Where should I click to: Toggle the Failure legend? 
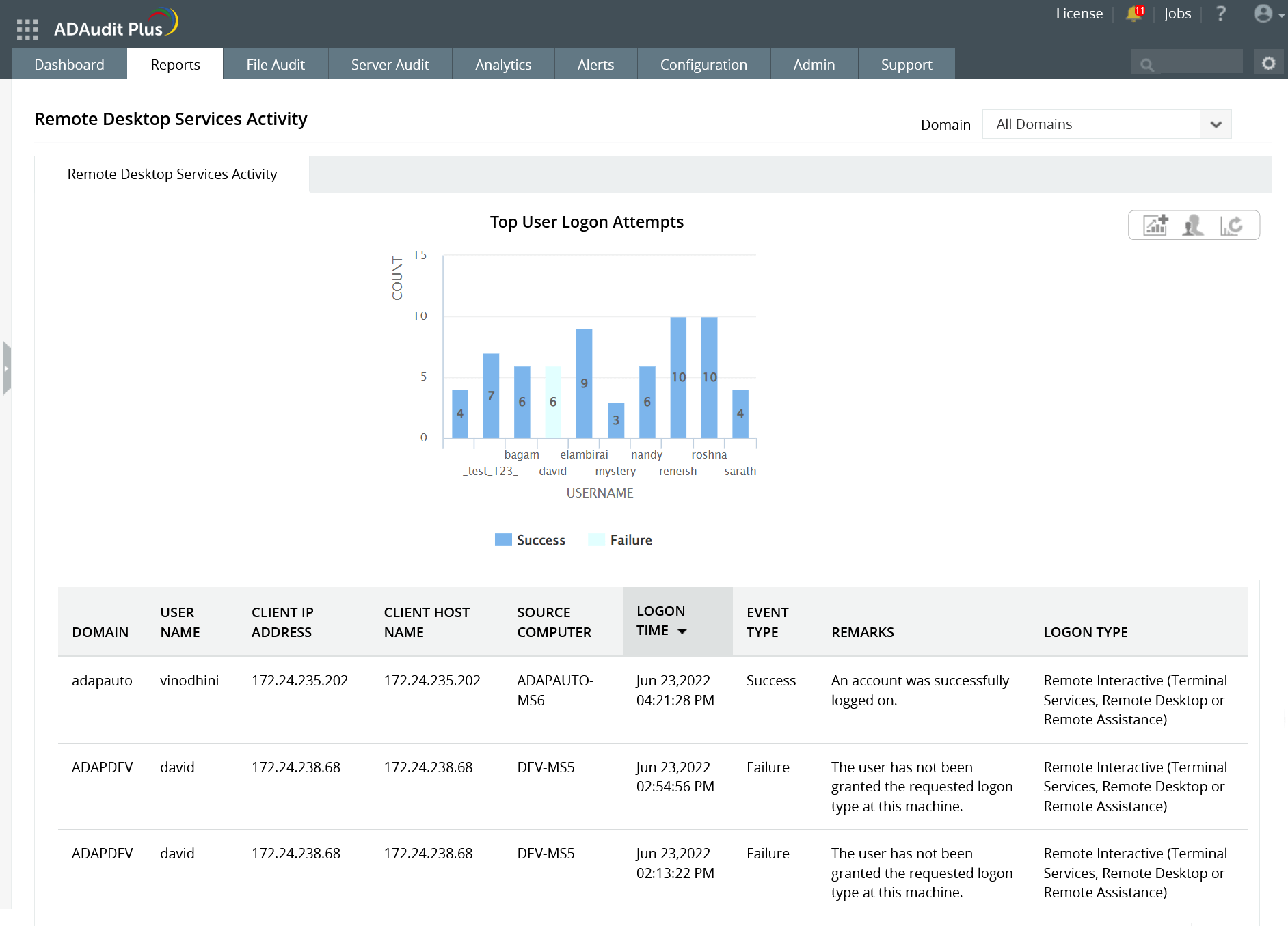[x=619, y=539]
